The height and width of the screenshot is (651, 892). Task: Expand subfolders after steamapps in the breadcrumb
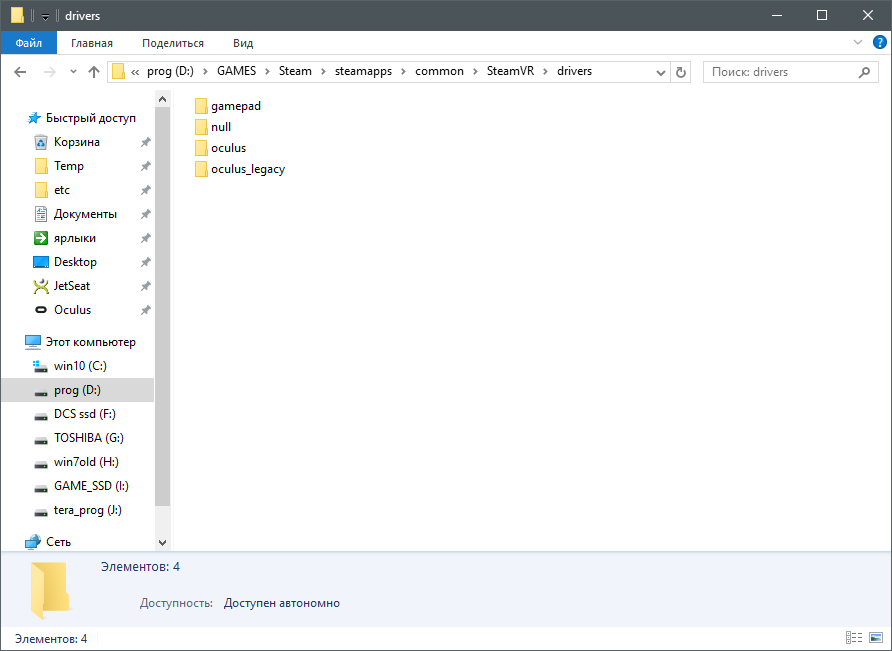(403, 72)
